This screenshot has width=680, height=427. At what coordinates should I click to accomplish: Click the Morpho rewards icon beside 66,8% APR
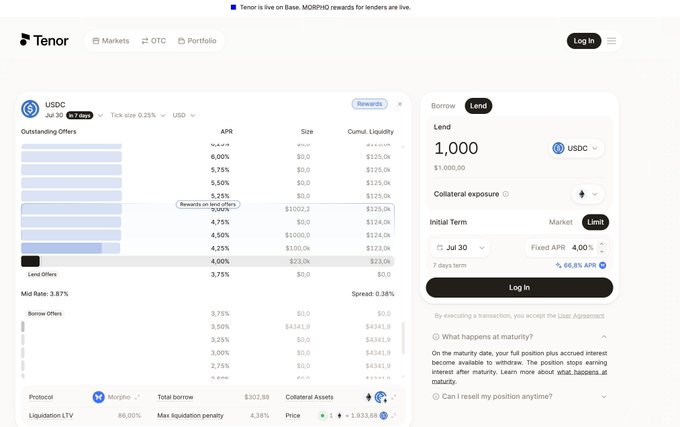(x=603, y=265)
